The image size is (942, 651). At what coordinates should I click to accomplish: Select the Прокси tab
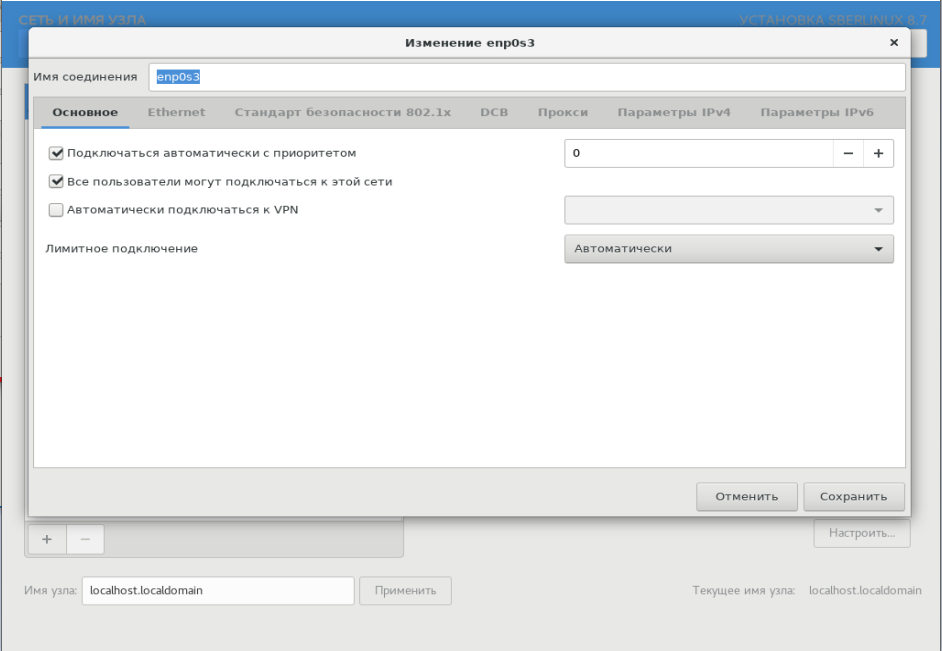562,113
